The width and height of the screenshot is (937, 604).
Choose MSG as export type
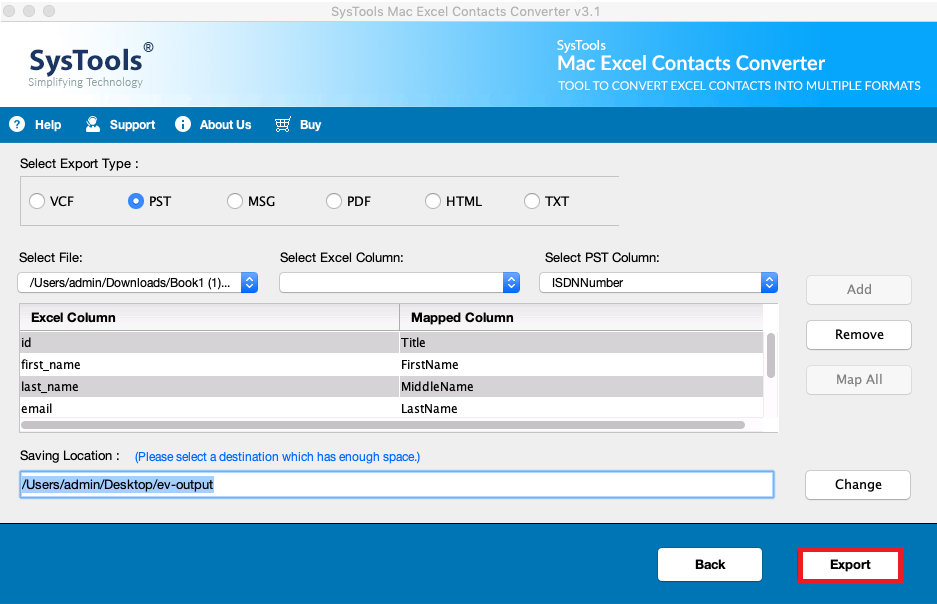pyautogui.click(x=235, y=201)
